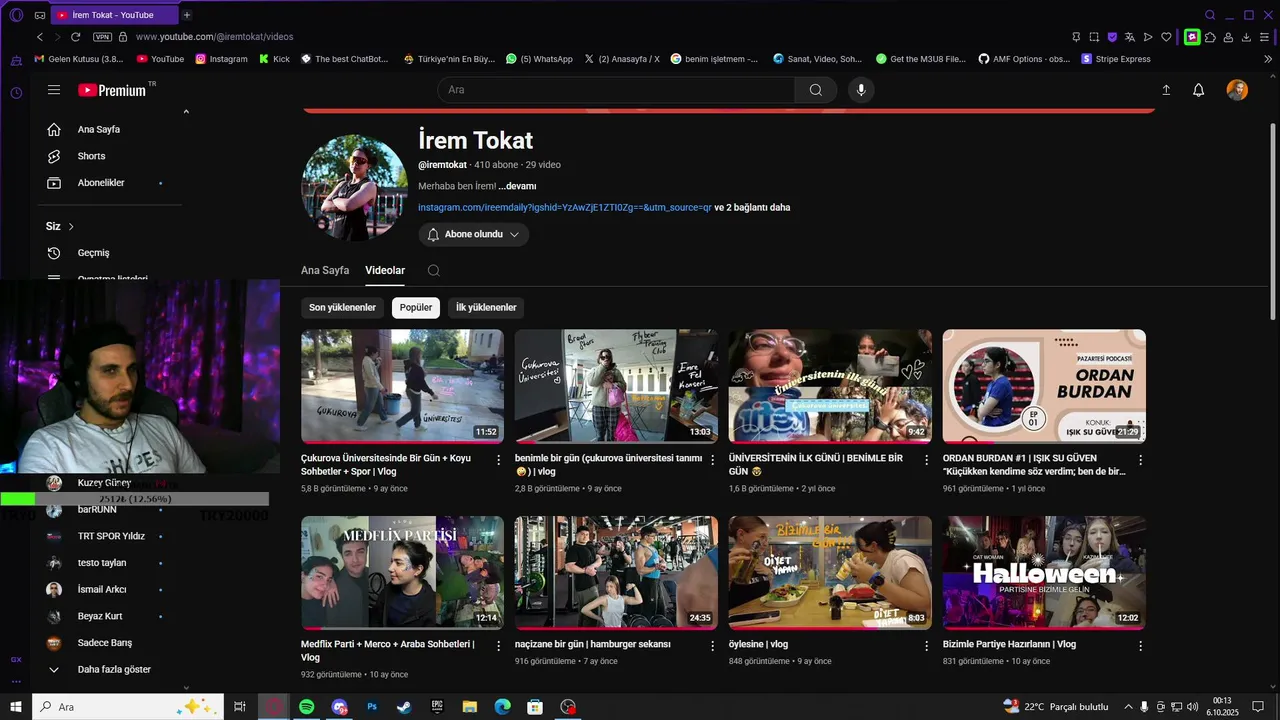
Task: Open options menu for ORDAN BURDAN #1 video
Action: point(1140,460)
